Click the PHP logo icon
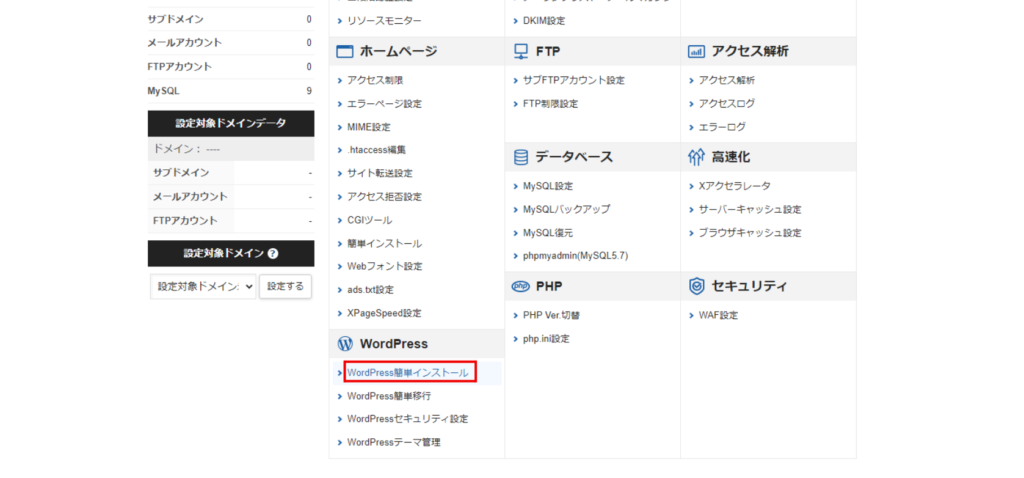This screenshot has width=1024, height=478. (x=520, y=286)
